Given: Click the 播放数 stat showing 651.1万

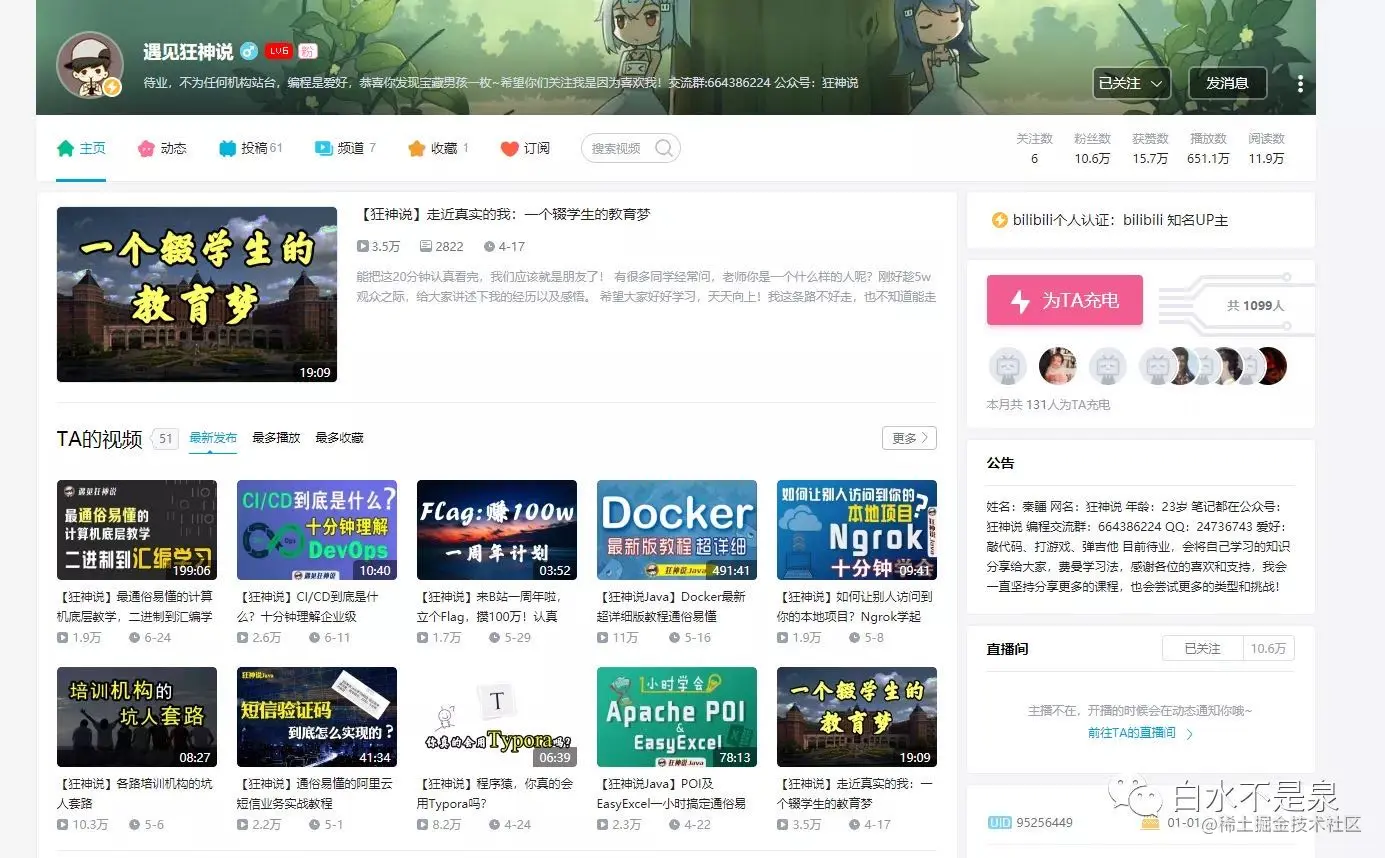Looking at the screenshot, I should point(1208,148).
